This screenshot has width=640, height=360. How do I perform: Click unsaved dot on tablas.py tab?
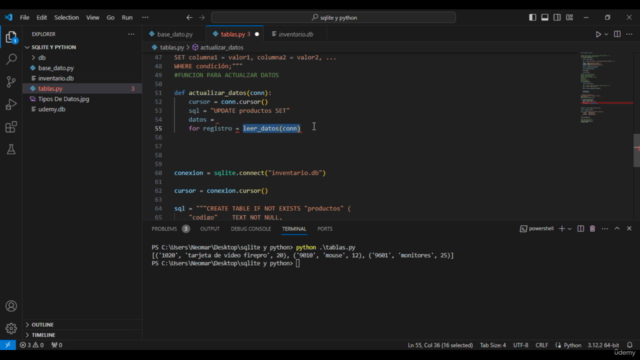pos(257,34)
